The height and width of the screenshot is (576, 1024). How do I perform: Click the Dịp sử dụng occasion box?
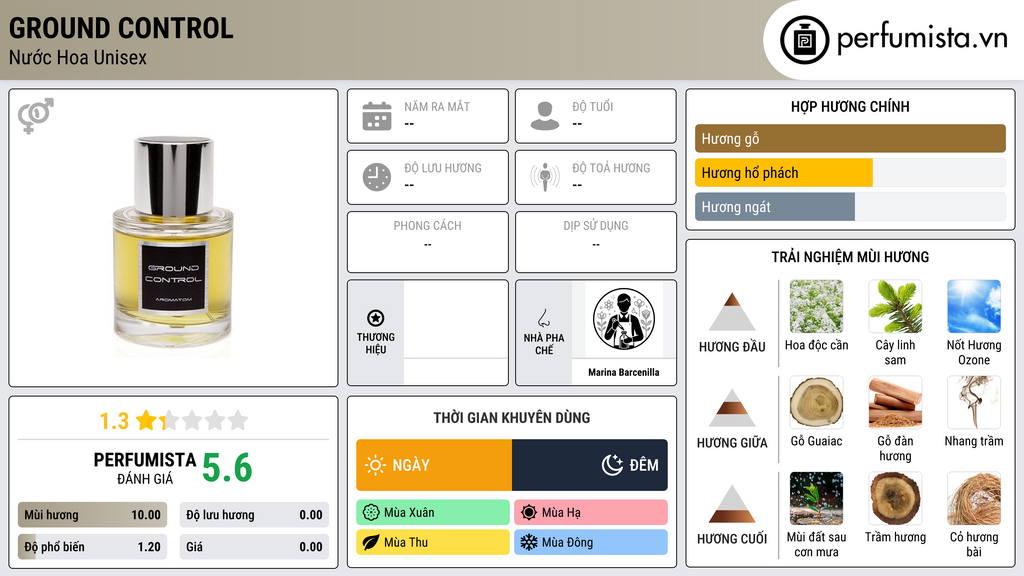pos(596,242)
